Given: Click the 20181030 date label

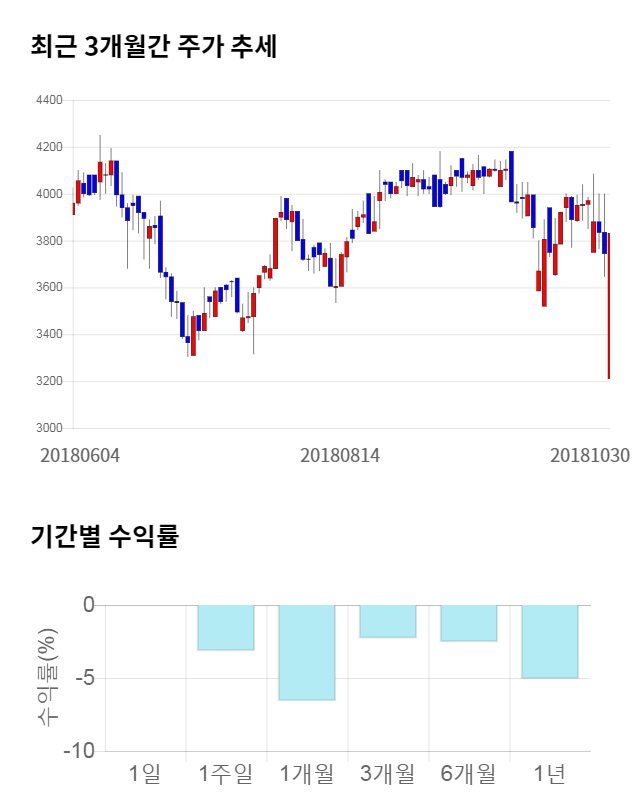Looking at the screenshot, I should [x=590, y=455].
